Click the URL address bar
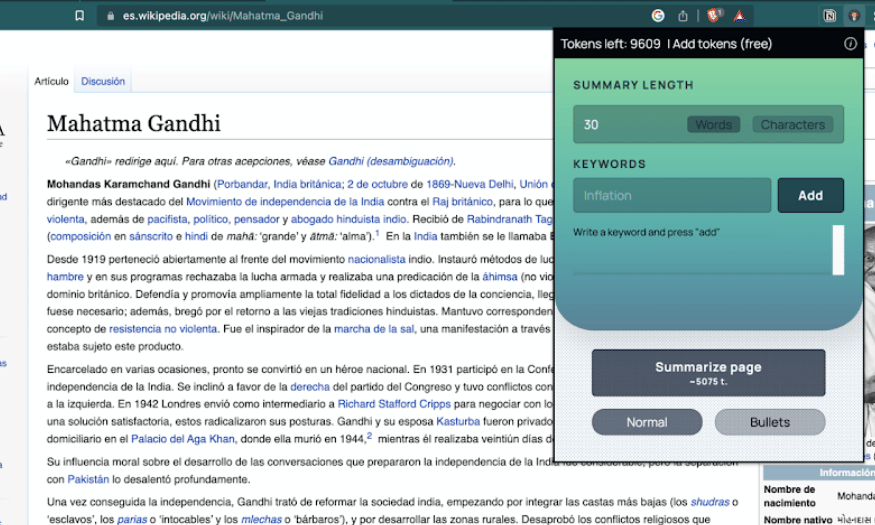 tap(368, 16)
